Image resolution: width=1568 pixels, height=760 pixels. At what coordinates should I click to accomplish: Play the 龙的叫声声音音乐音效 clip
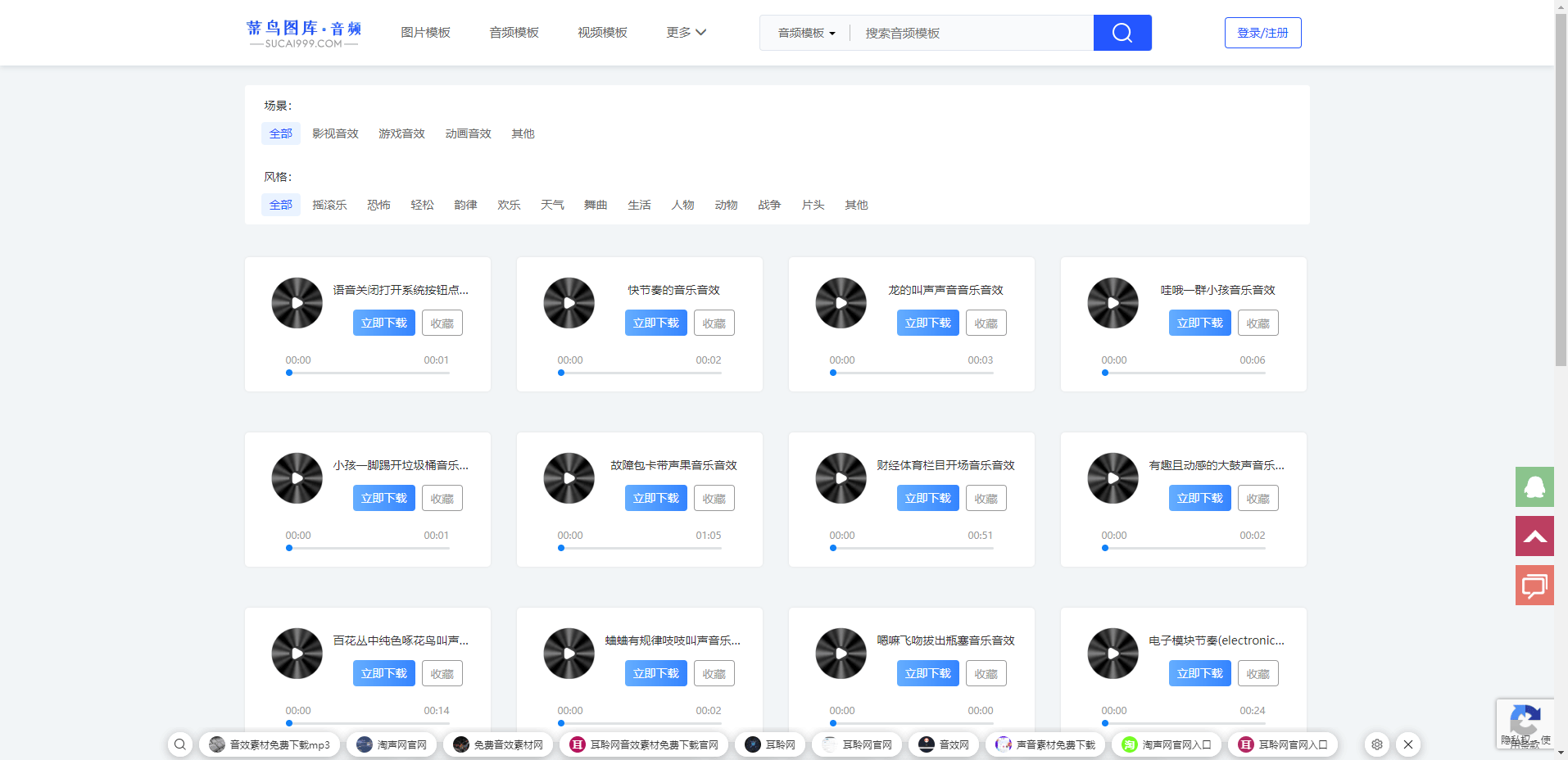tap(841, 303)
